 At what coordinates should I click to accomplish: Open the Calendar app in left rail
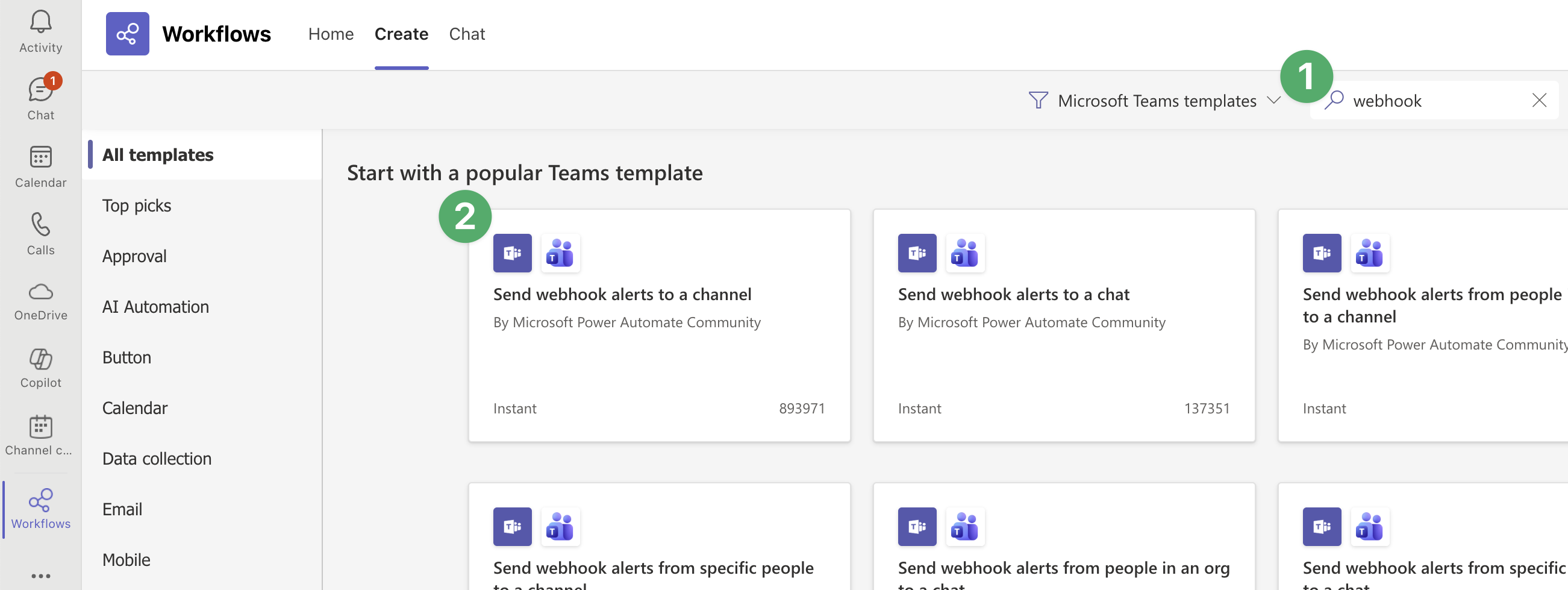(40, 166)
